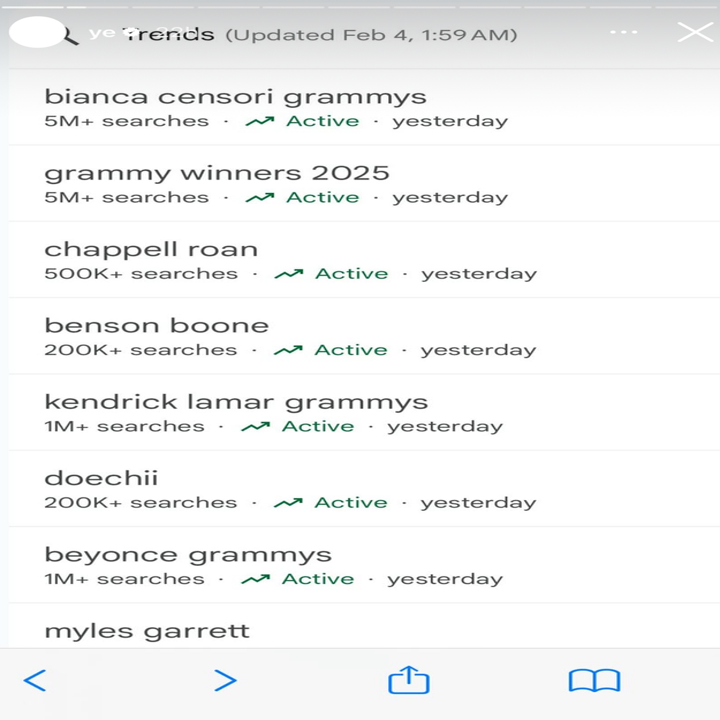The height and width of the screenshot is (720, 720).
Task: Open the 'bianca censori grammys' trend
Action: (x=235, y=97)
